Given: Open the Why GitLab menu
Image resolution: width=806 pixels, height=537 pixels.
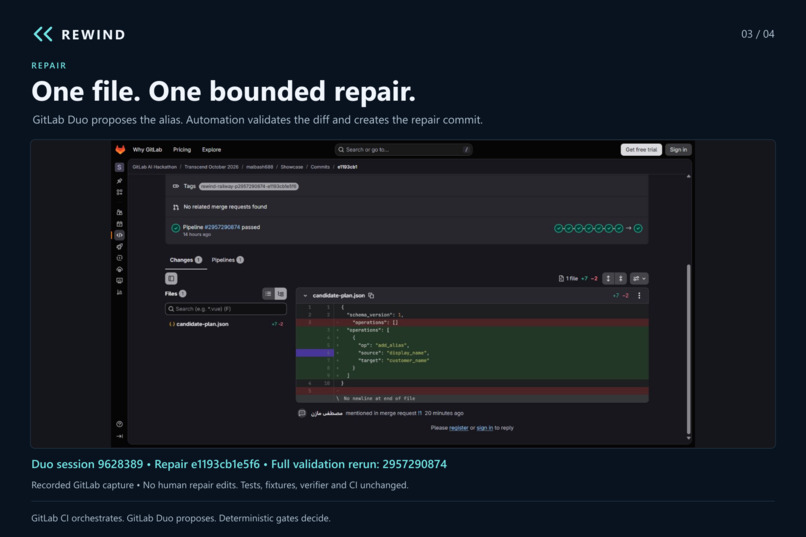Looking at the screenshot, I should pos(147,150).
